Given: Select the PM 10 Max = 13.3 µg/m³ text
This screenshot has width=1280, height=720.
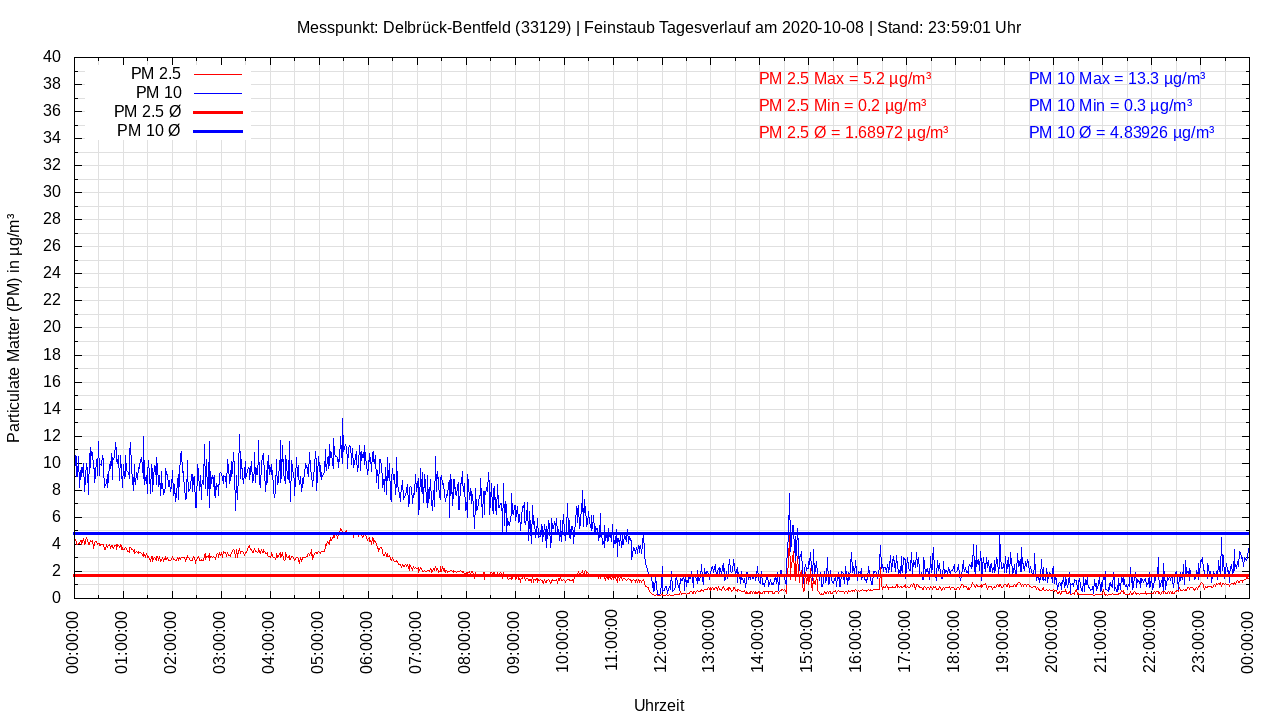Looking at the screenshot, I should point(1116,78).
